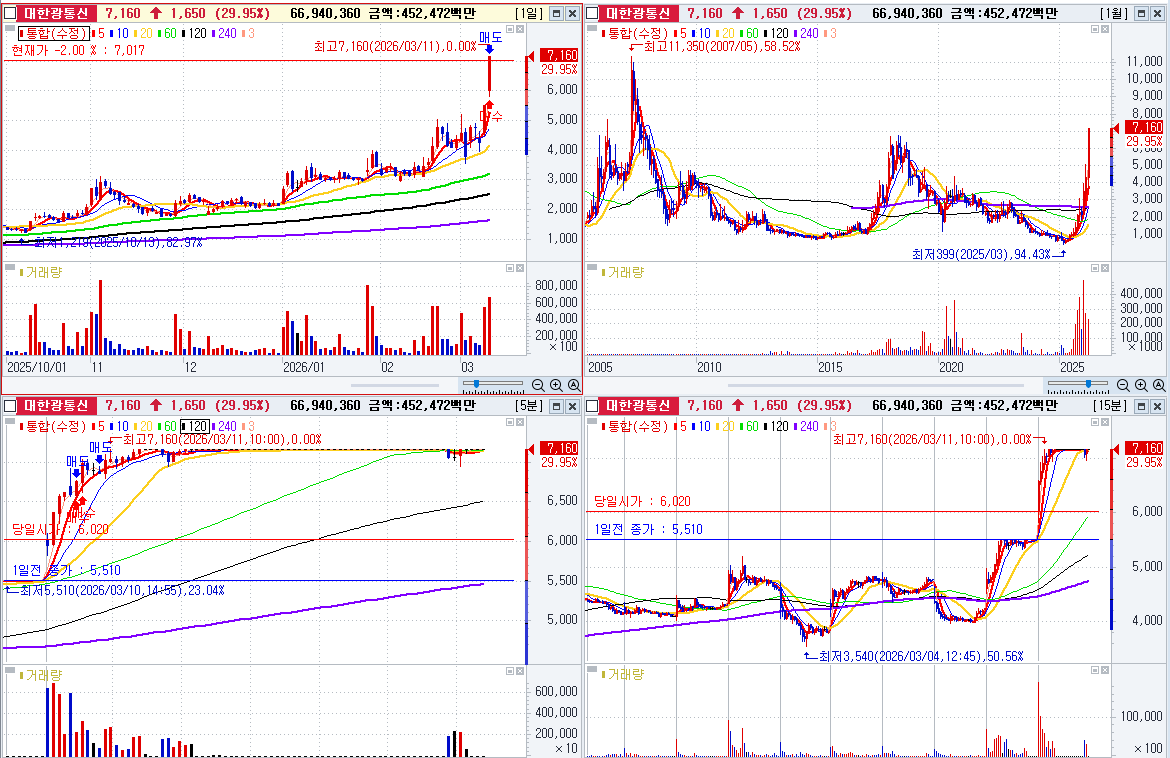This screenshot has height=758, width=1170.
Task: Tick the checkbox beside 대한광통신 in the monthly panel
Action: click(x=592, y=13)
